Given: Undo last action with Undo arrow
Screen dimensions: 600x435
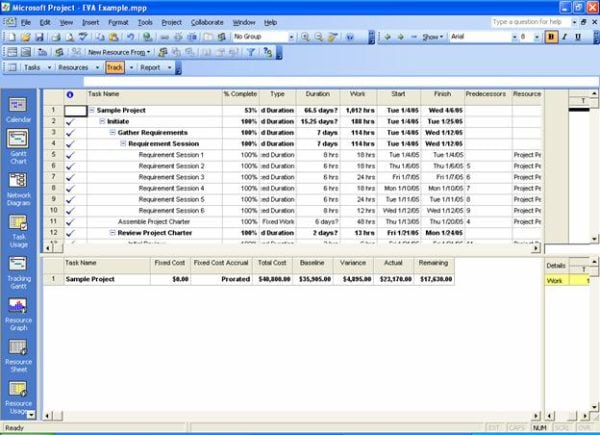Looking at the screenshot, I should coord(130,37).
